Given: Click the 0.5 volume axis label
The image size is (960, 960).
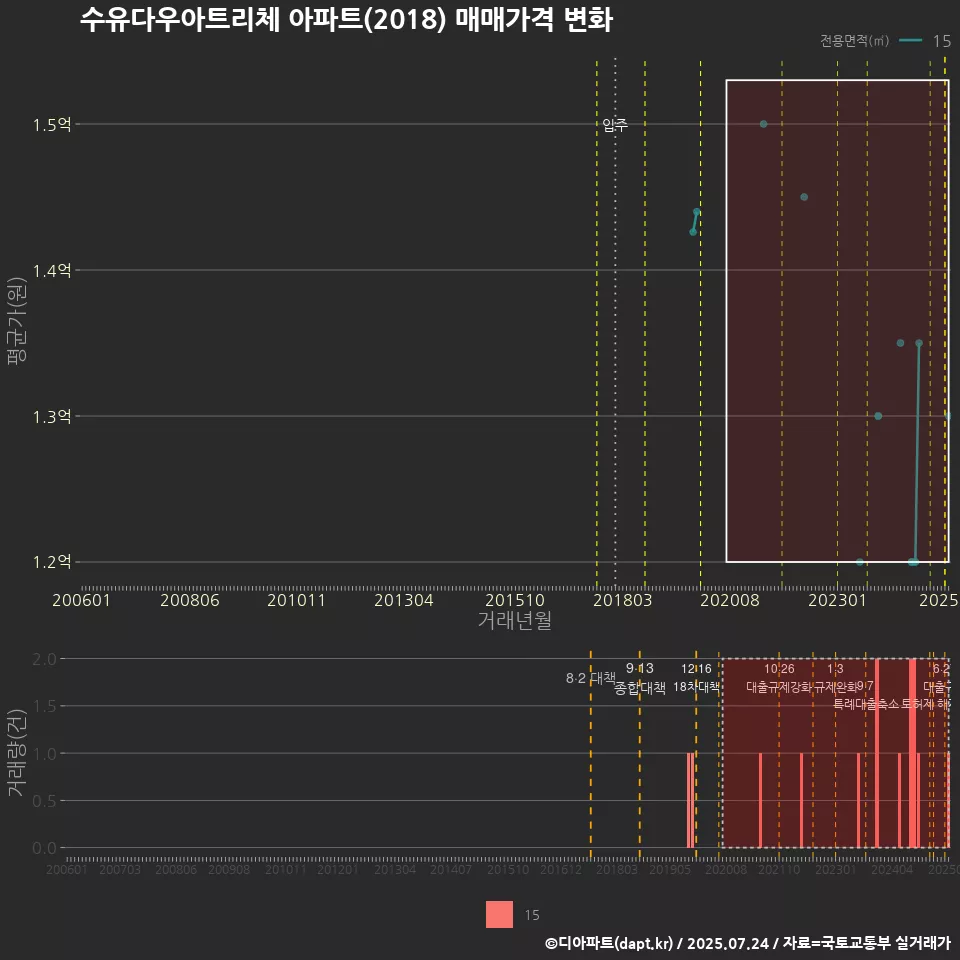Looking at the screenshot, I should pyautogui.click(x=44, y=801).
